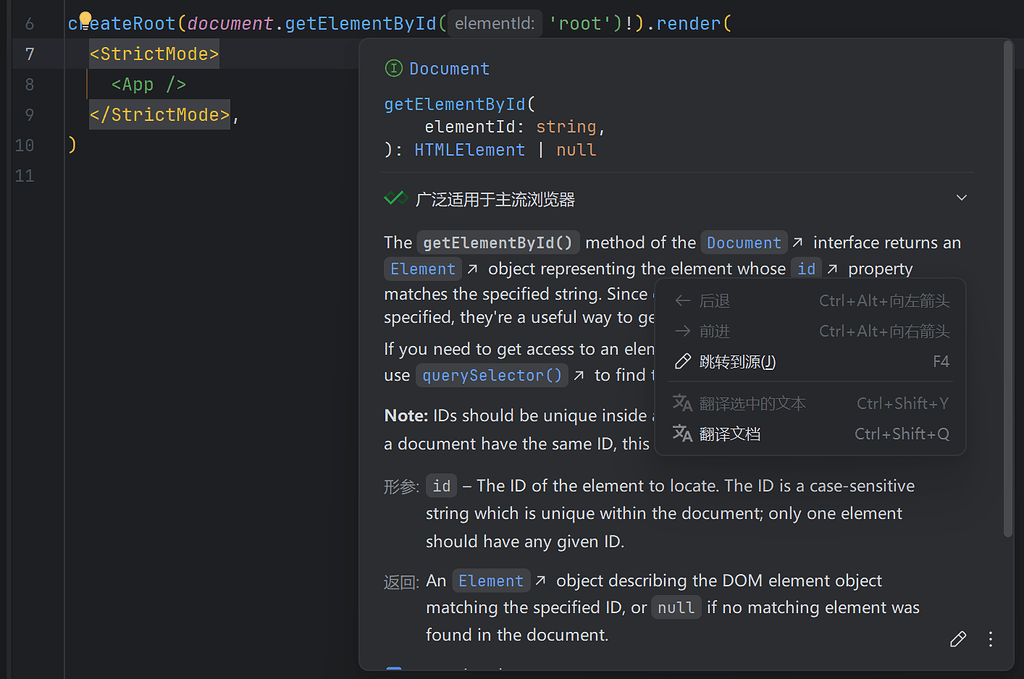
Task: Choose 翻译选中的文本 menu entry
Action: click(810, 403)
